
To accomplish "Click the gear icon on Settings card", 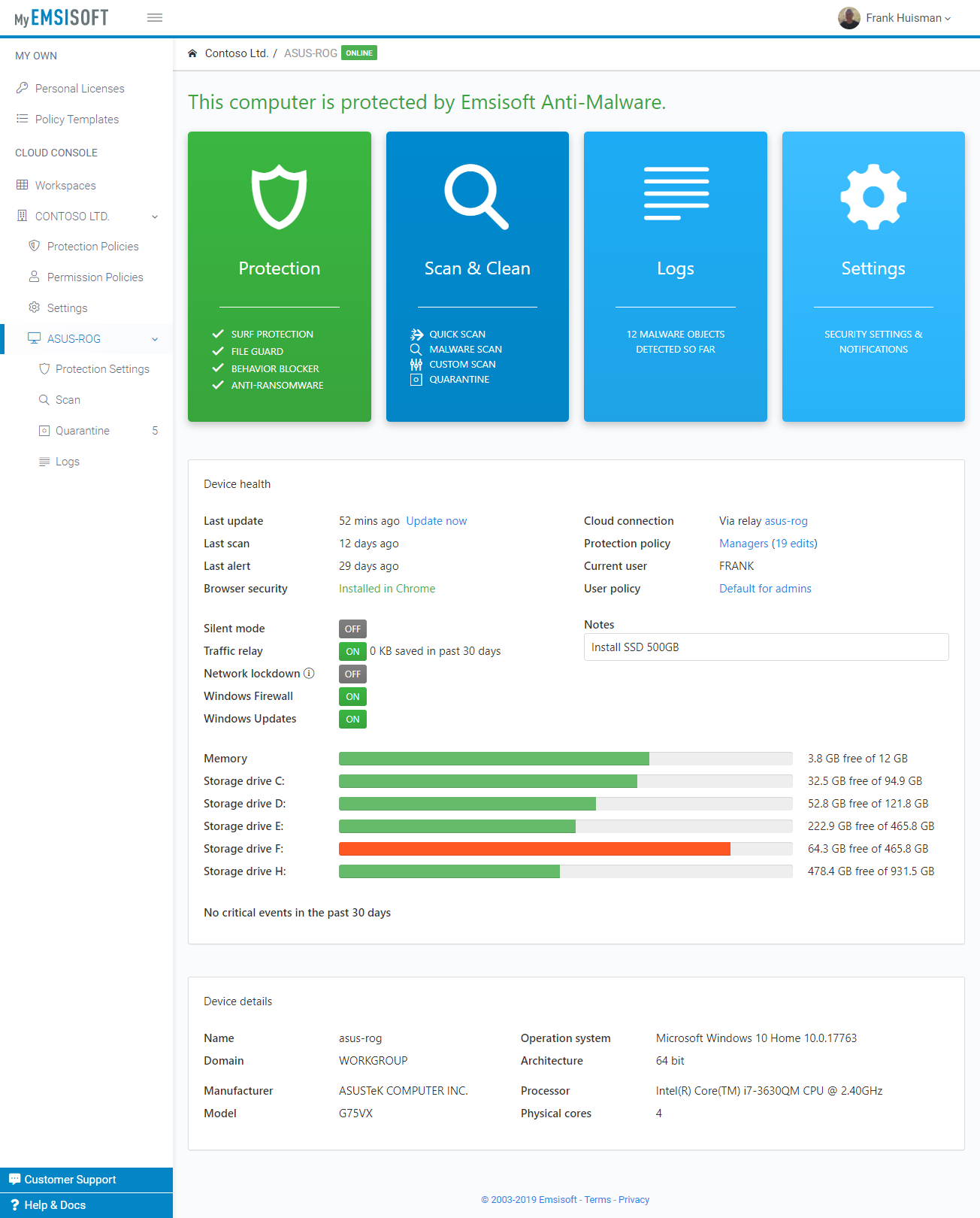I will coord(873,196).
